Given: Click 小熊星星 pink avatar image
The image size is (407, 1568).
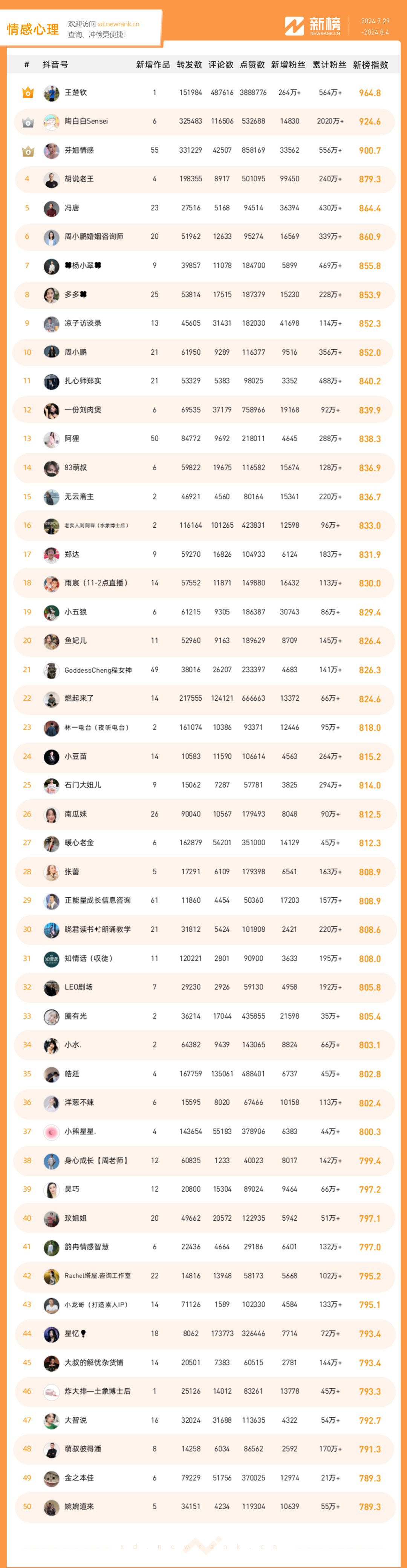Looking at the screenshot, I should pos(51,1132).
